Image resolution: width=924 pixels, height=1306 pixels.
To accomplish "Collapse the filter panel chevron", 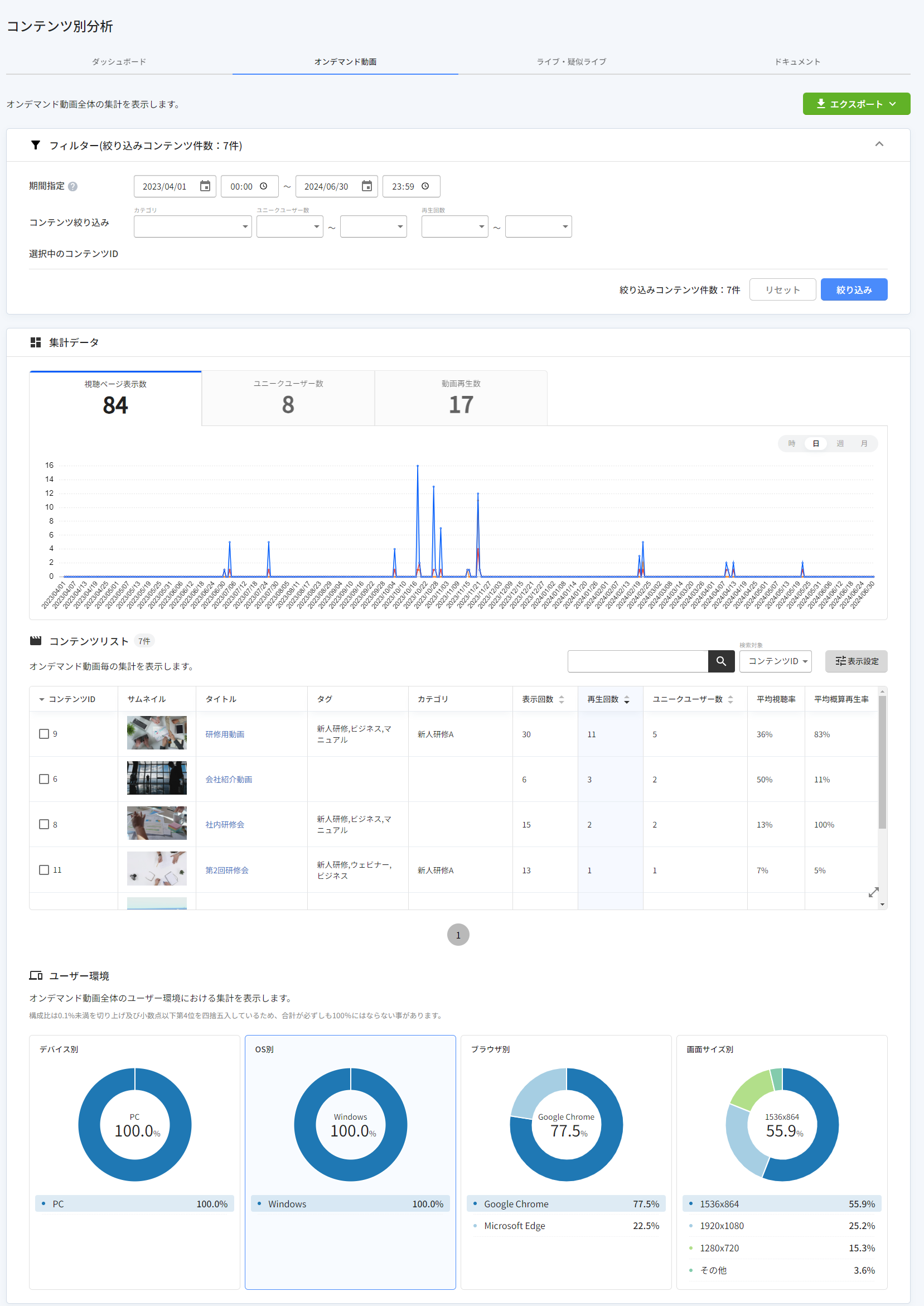I will 879,144.
